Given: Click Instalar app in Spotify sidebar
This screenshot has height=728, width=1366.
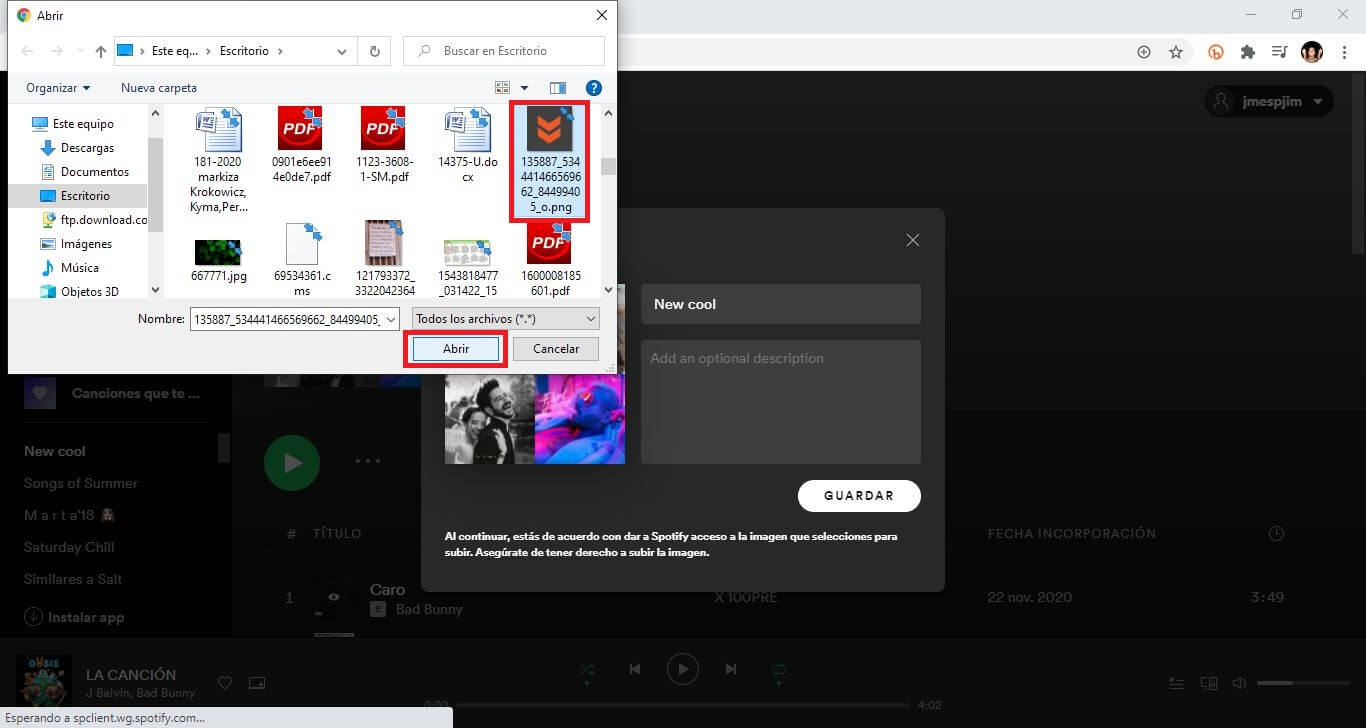Looking at the screenshot, I should point(74,617).
